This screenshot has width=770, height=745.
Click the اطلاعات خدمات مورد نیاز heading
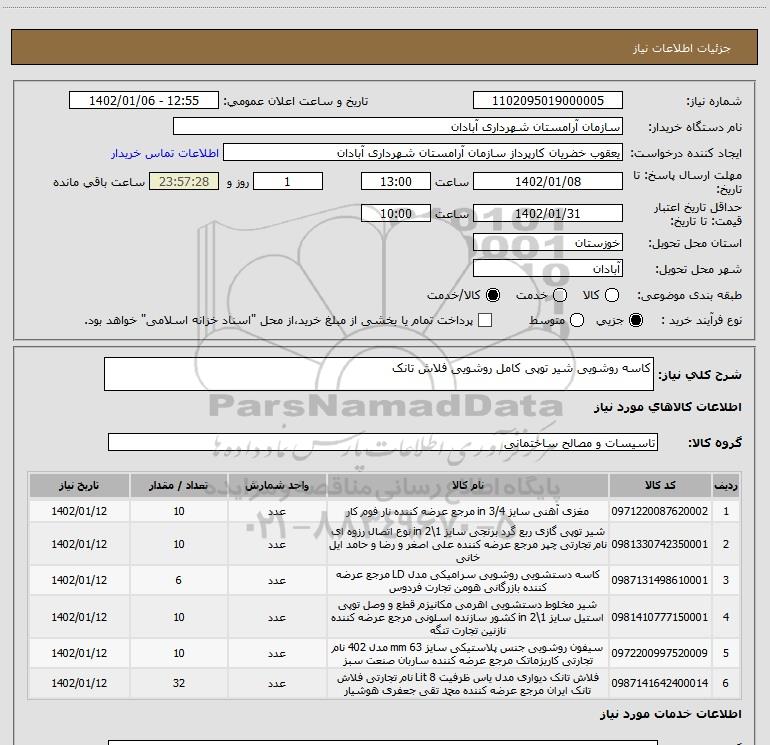[x=670, y=714]
